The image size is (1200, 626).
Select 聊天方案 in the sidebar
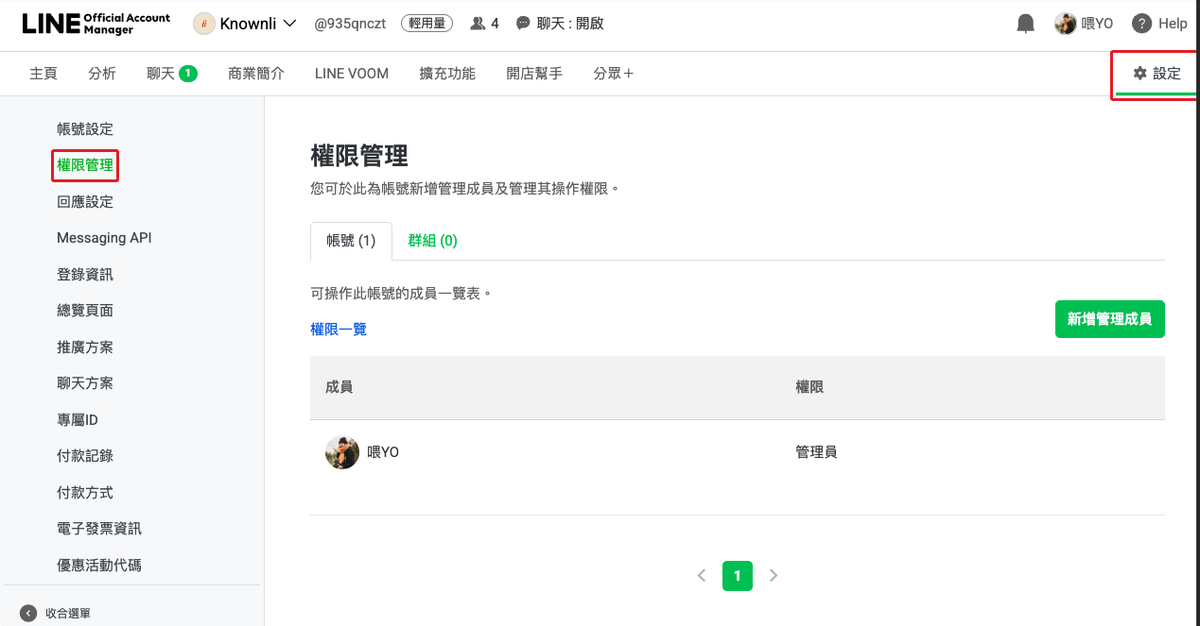(85, 383)
